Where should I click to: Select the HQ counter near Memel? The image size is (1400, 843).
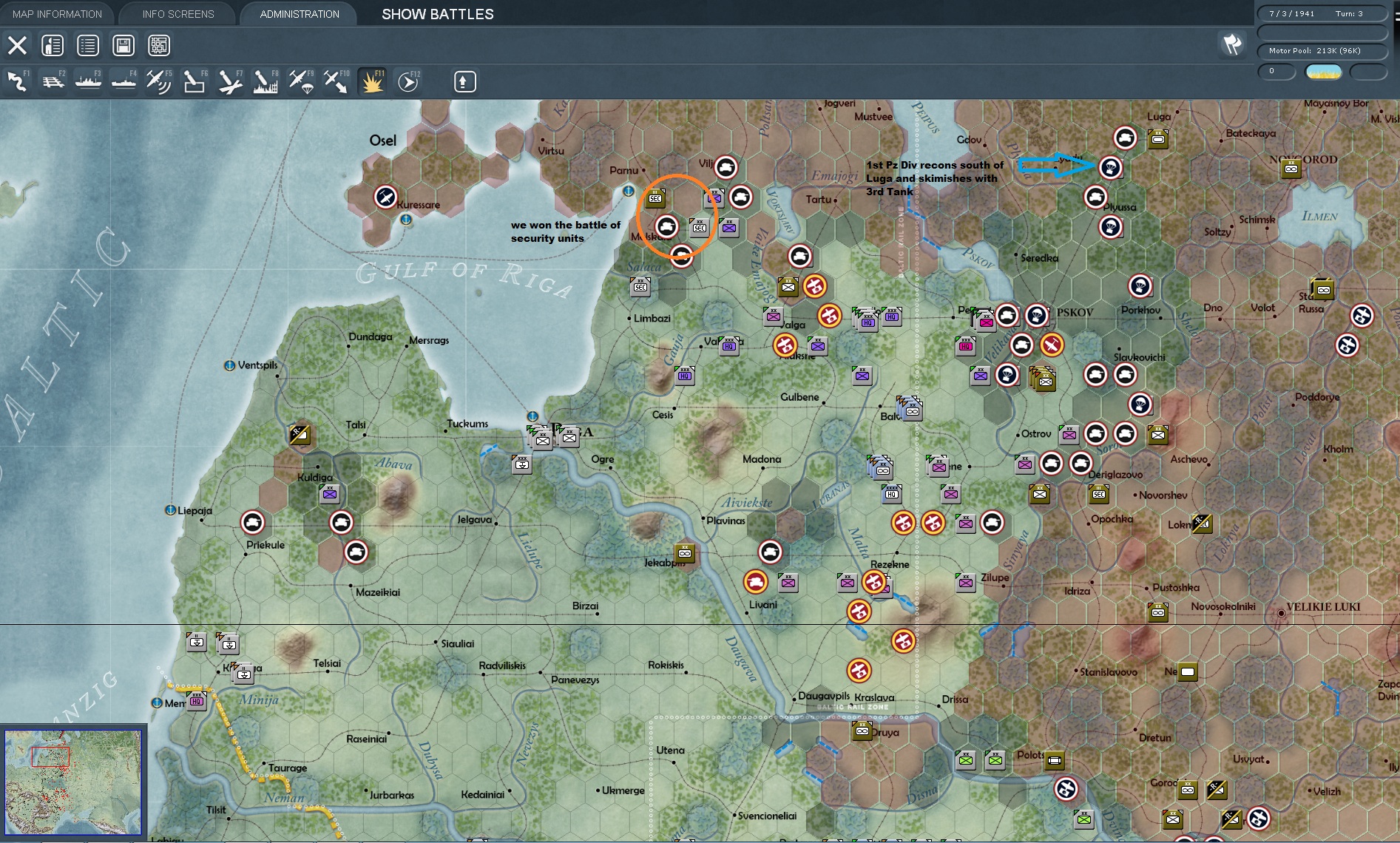point(197,700)
